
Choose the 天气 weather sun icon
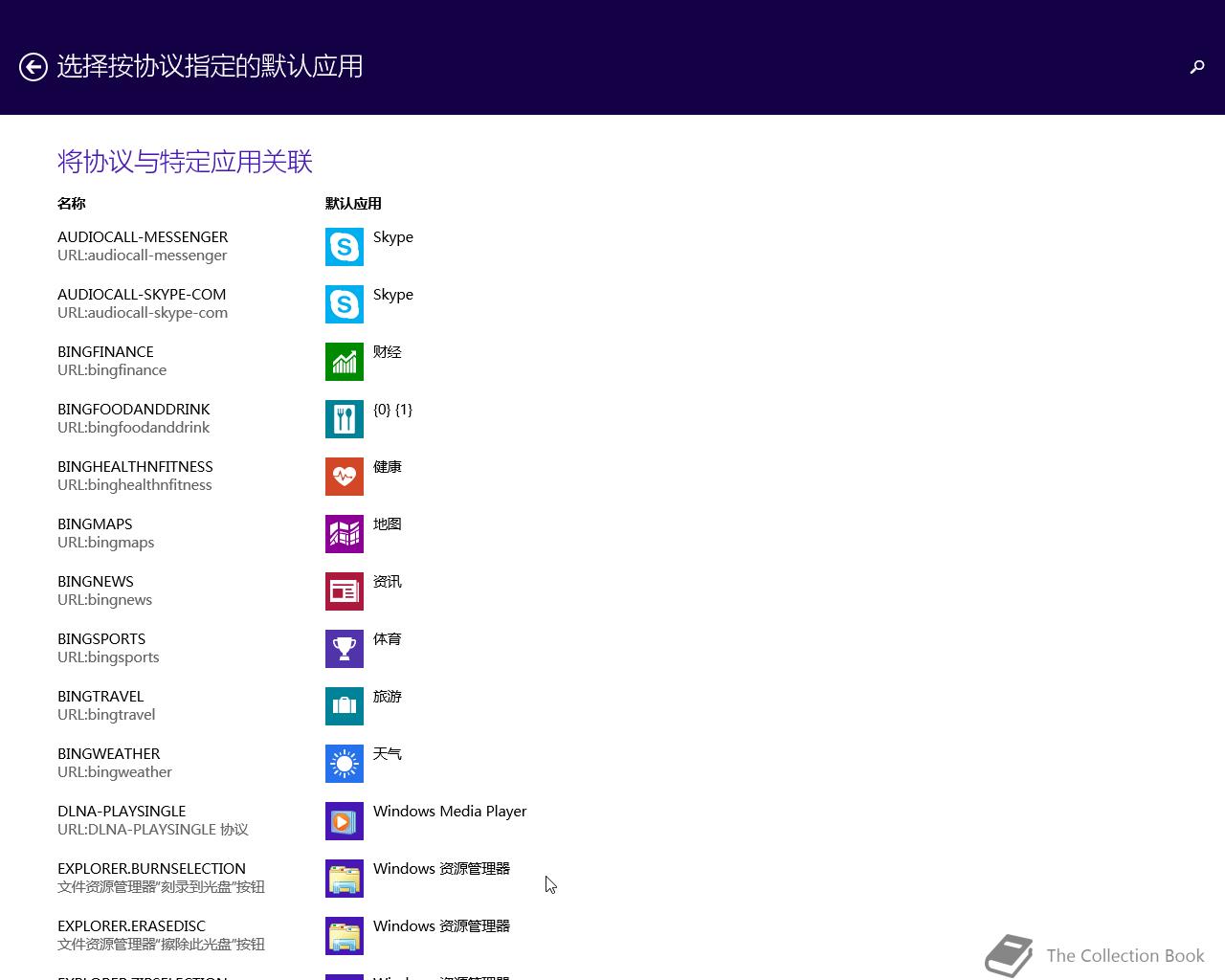coord(345,764)
